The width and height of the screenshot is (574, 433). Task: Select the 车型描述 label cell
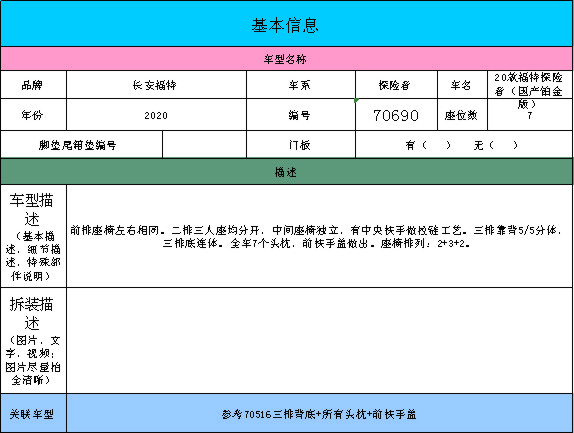click(x=33, y=236)
